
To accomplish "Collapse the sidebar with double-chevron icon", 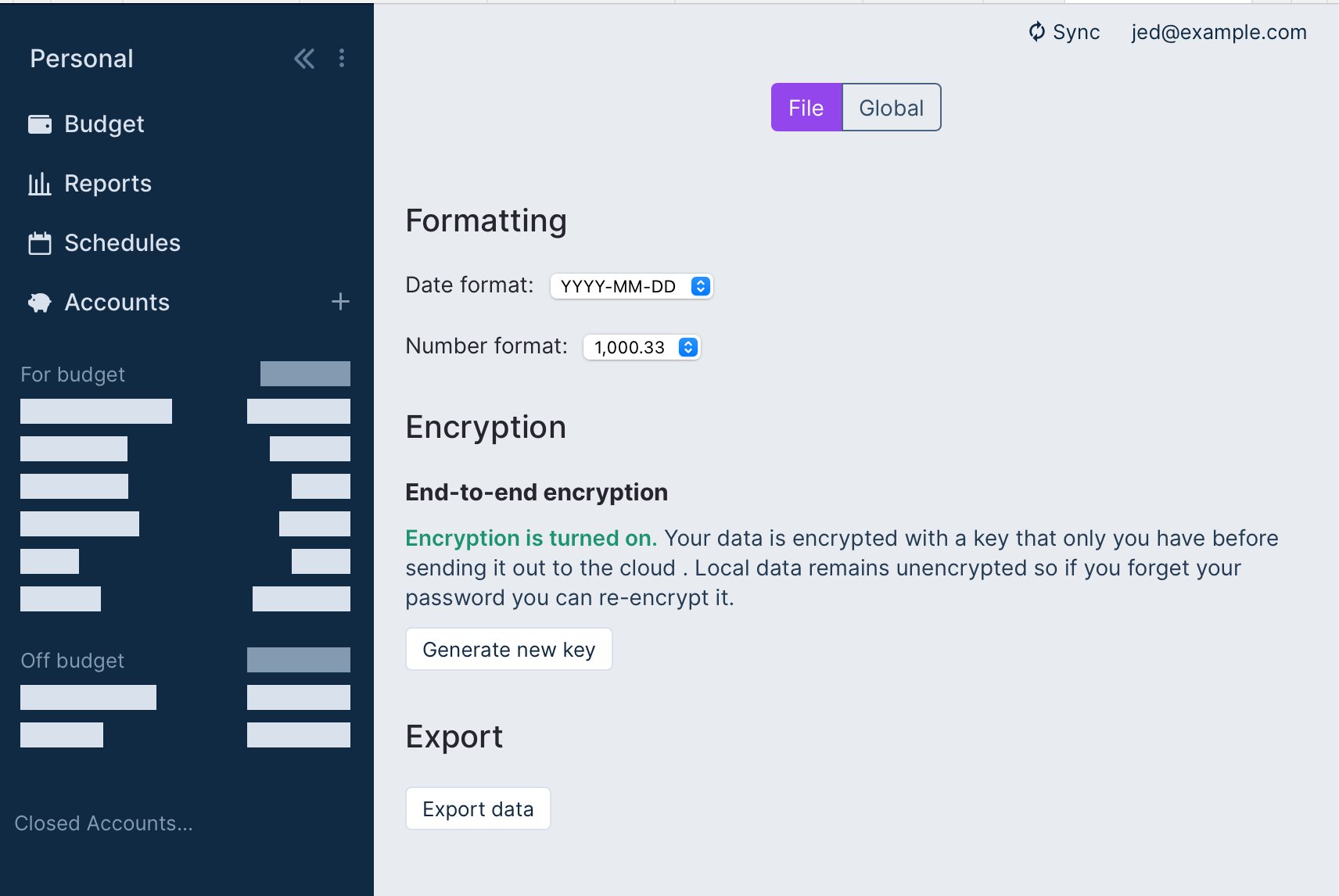I will [304, 59].
